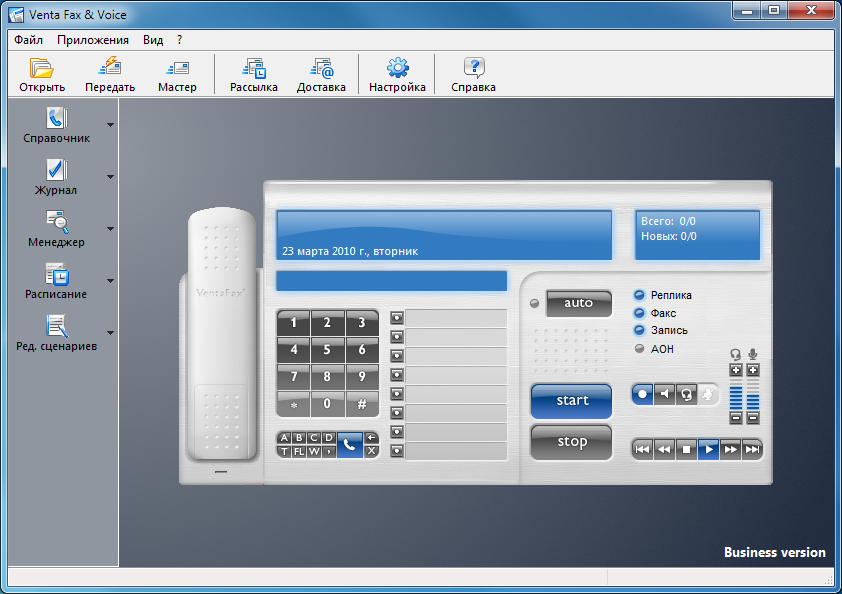Image resolution: width=842 pixels, height=594 pixels.
Task: Toggle the Реплика indicator
Action: tap(640, 295)
